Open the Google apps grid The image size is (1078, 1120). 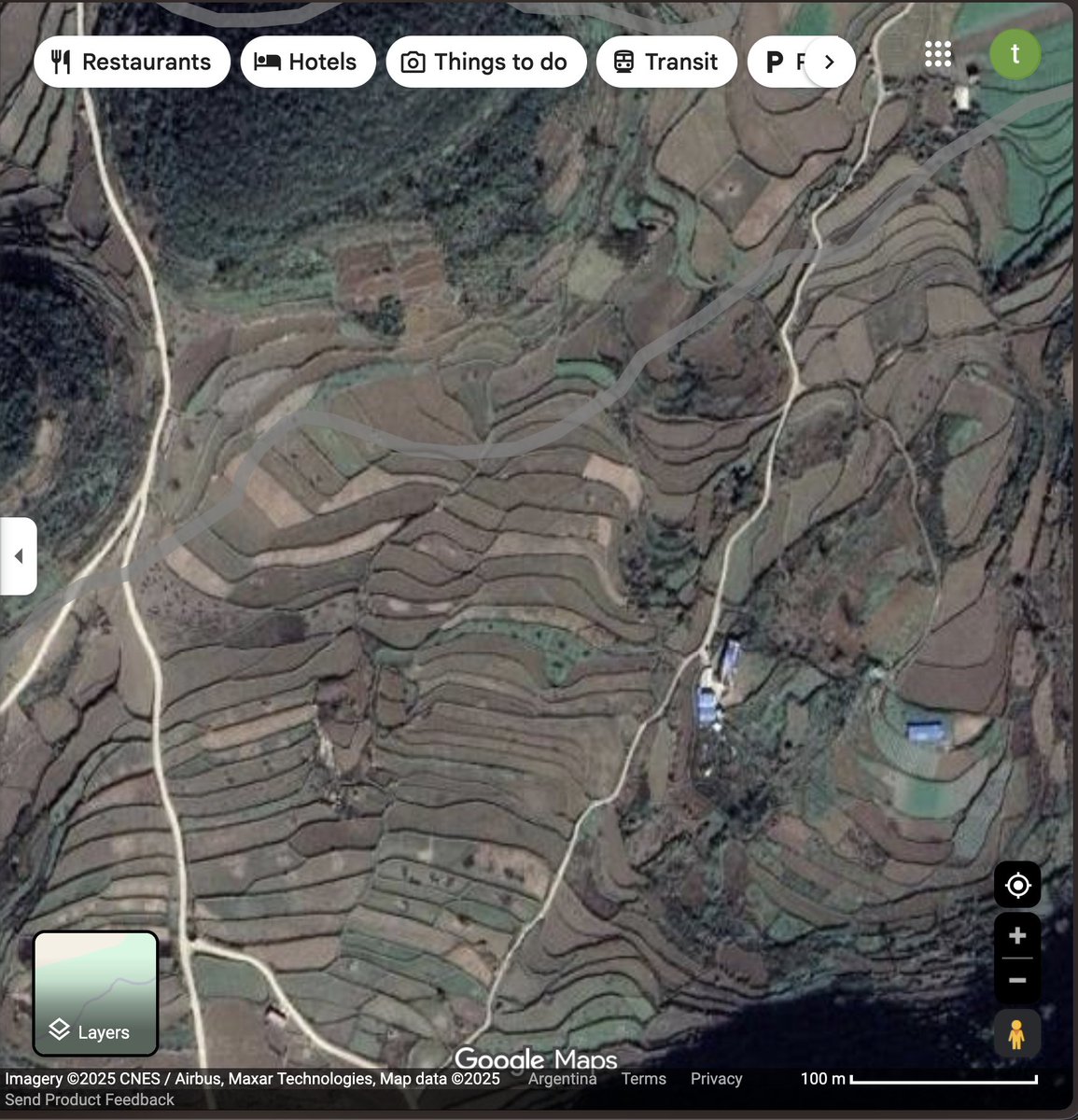tap(938, 54)
